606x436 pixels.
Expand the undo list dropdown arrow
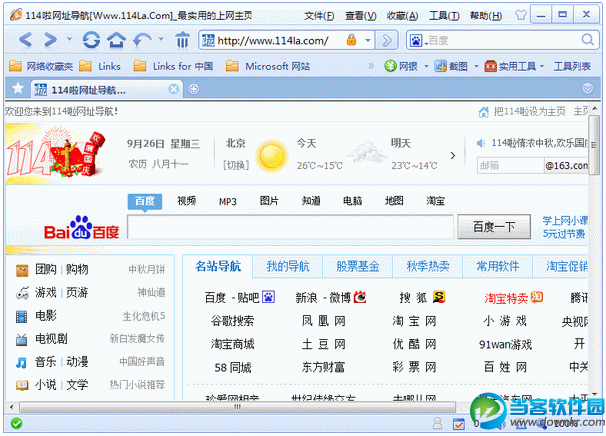pos(161,39)
